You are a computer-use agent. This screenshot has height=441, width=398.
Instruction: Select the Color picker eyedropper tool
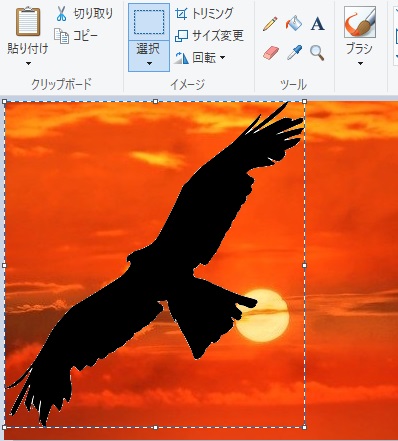294,53
